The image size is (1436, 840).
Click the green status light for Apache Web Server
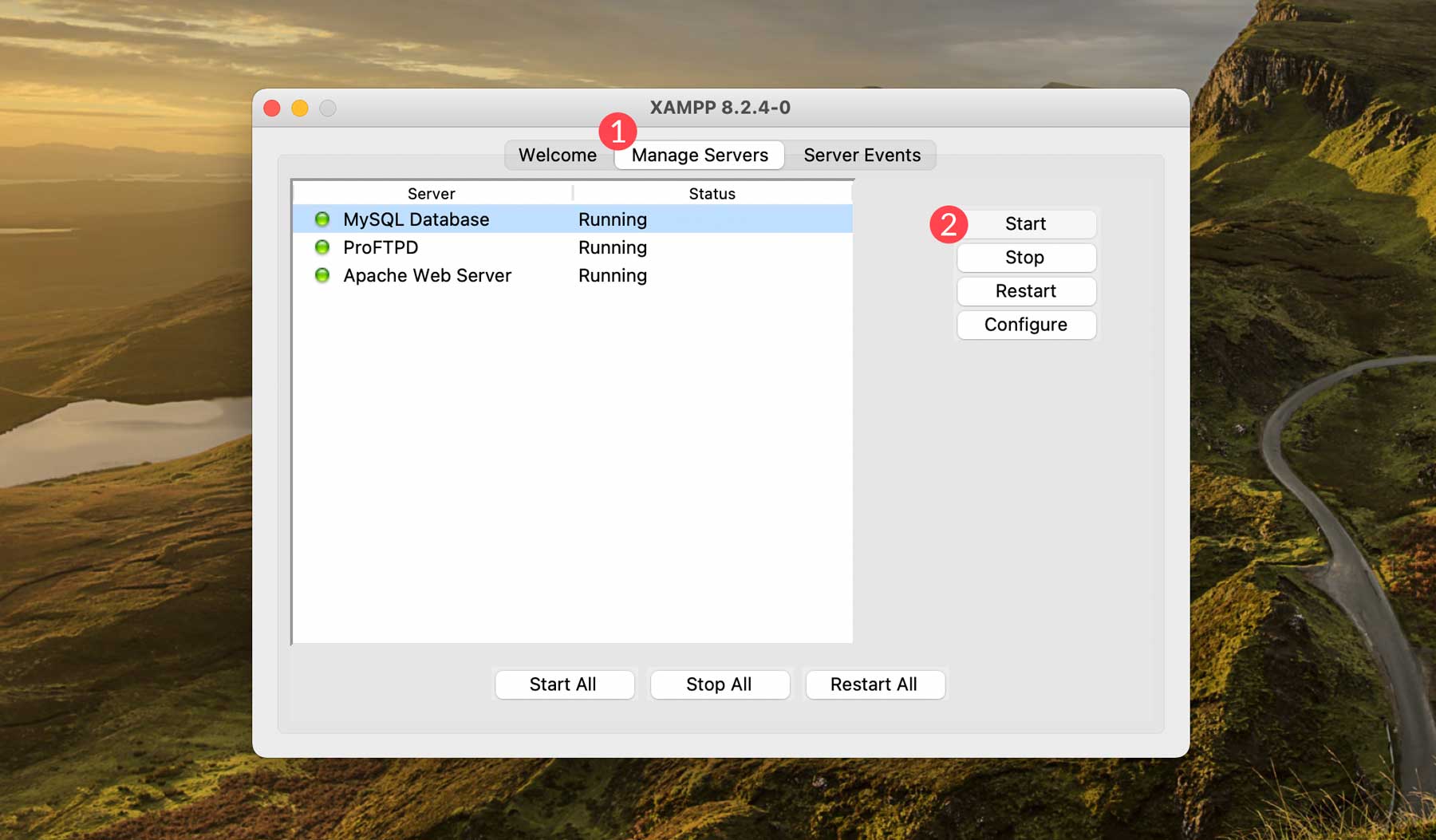coord(322,276)
